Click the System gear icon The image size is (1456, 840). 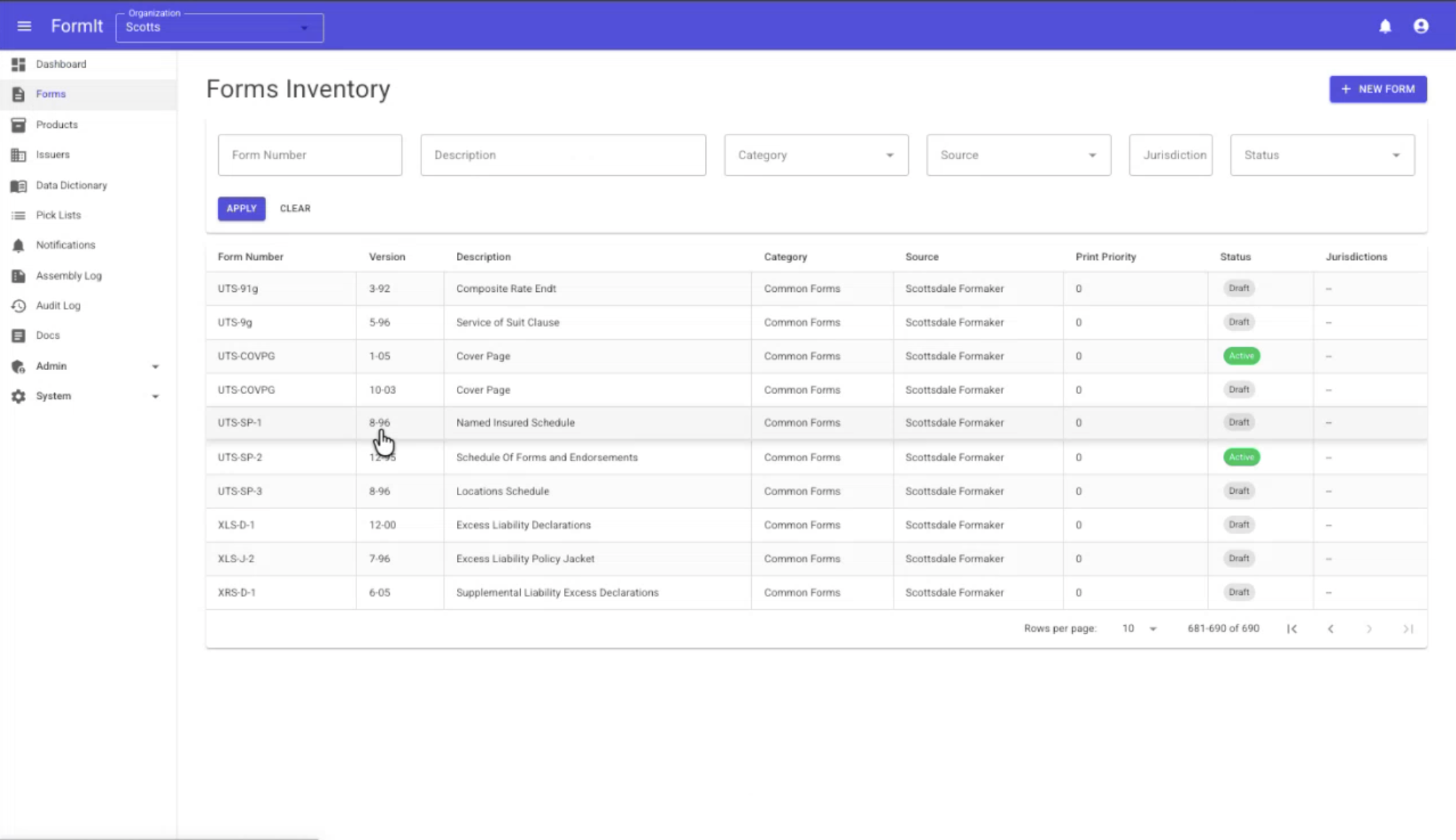(x=19, y=396)
